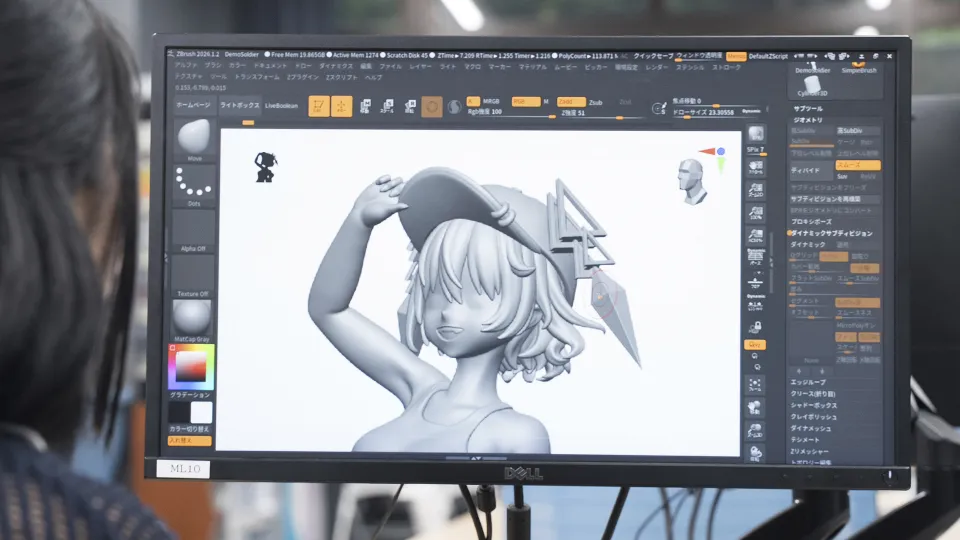Click the ディバイド button
The width and height of the screenshot is (960, 540).
809,171
